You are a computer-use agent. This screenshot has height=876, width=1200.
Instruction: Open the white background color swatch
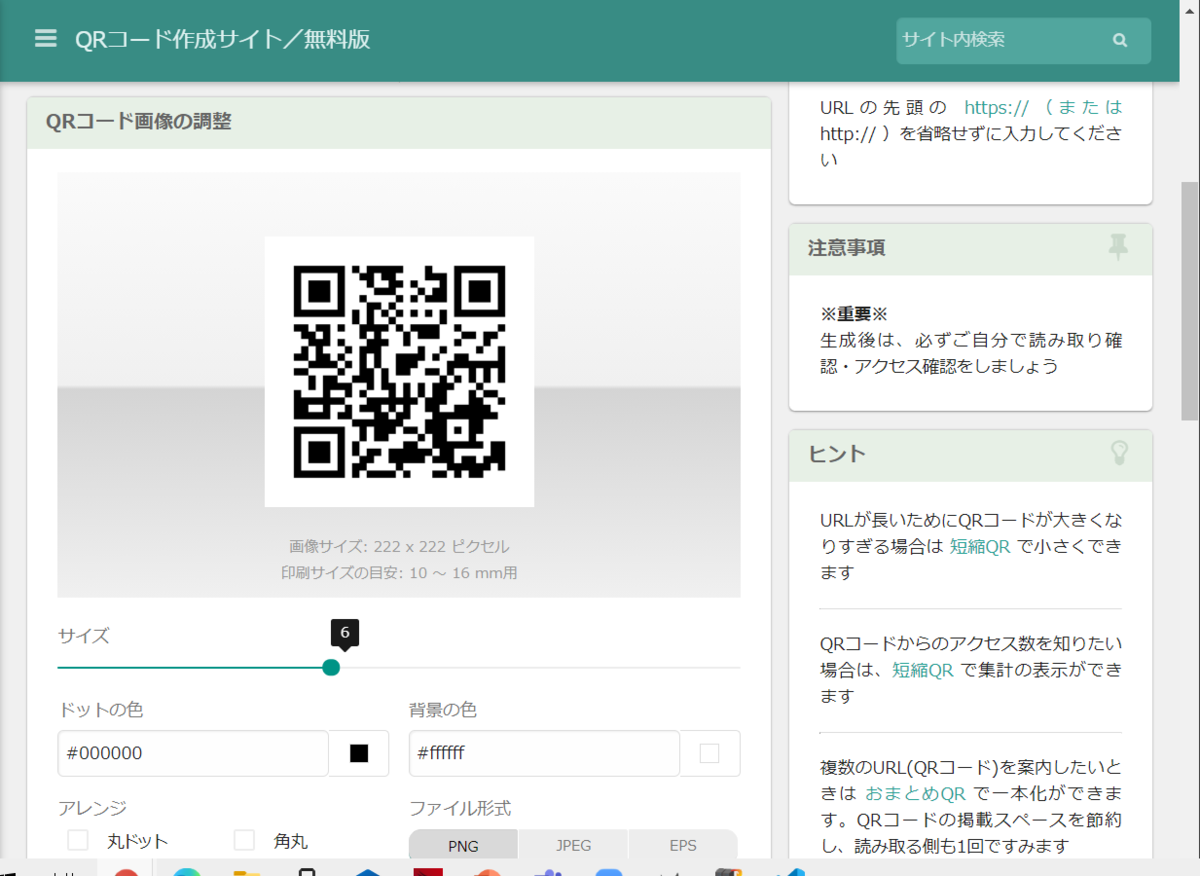(710, 753)
